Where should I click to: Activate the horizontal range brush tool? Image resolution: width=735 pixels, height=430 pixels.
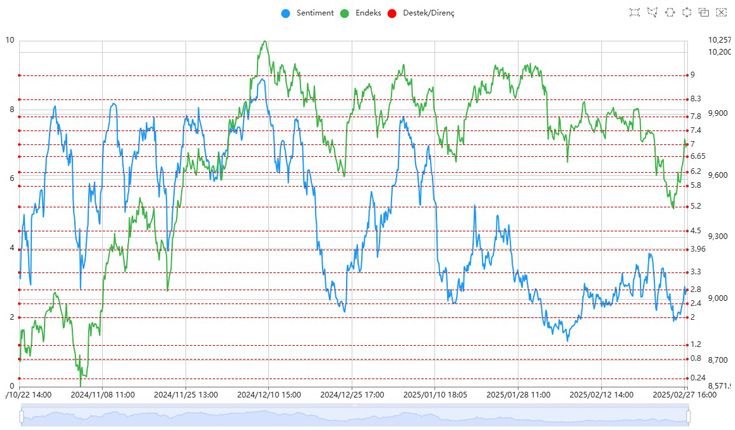670,12
